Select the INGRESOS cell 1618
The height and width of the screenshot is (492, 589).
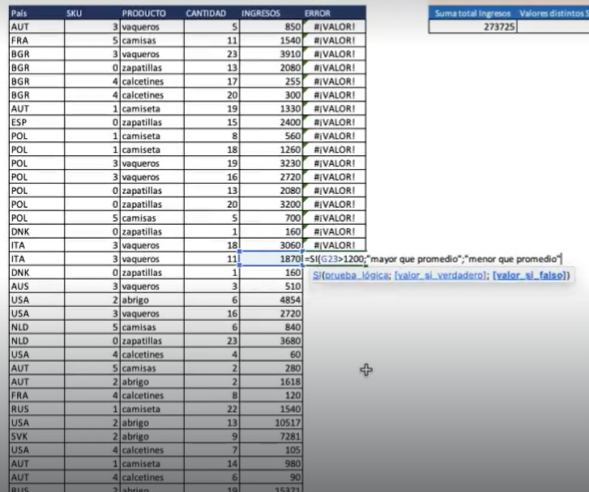[271, 382]
